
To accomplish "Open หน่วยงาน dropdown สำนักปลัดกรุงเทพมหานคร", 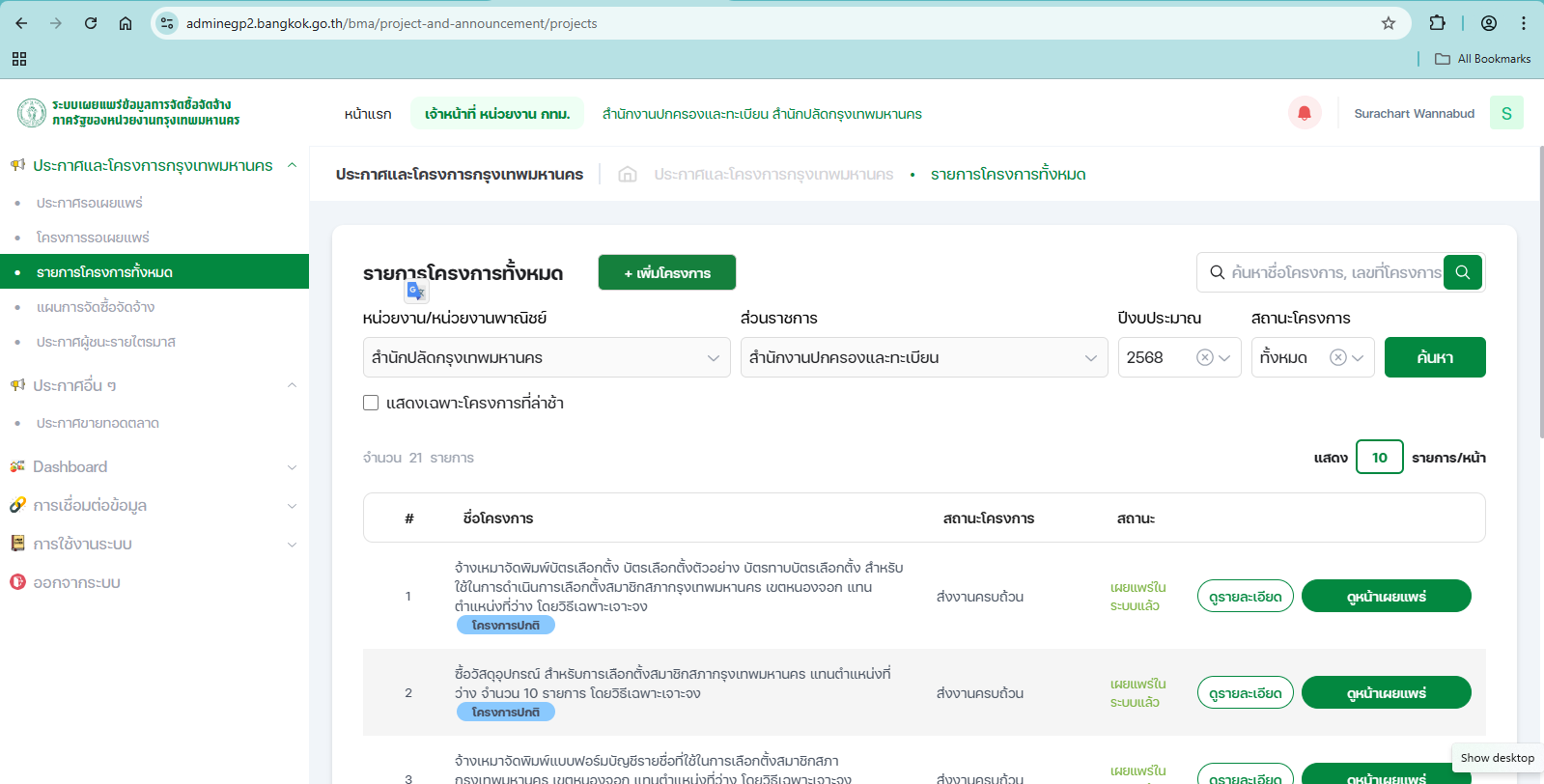I will [x=547, y=357].
